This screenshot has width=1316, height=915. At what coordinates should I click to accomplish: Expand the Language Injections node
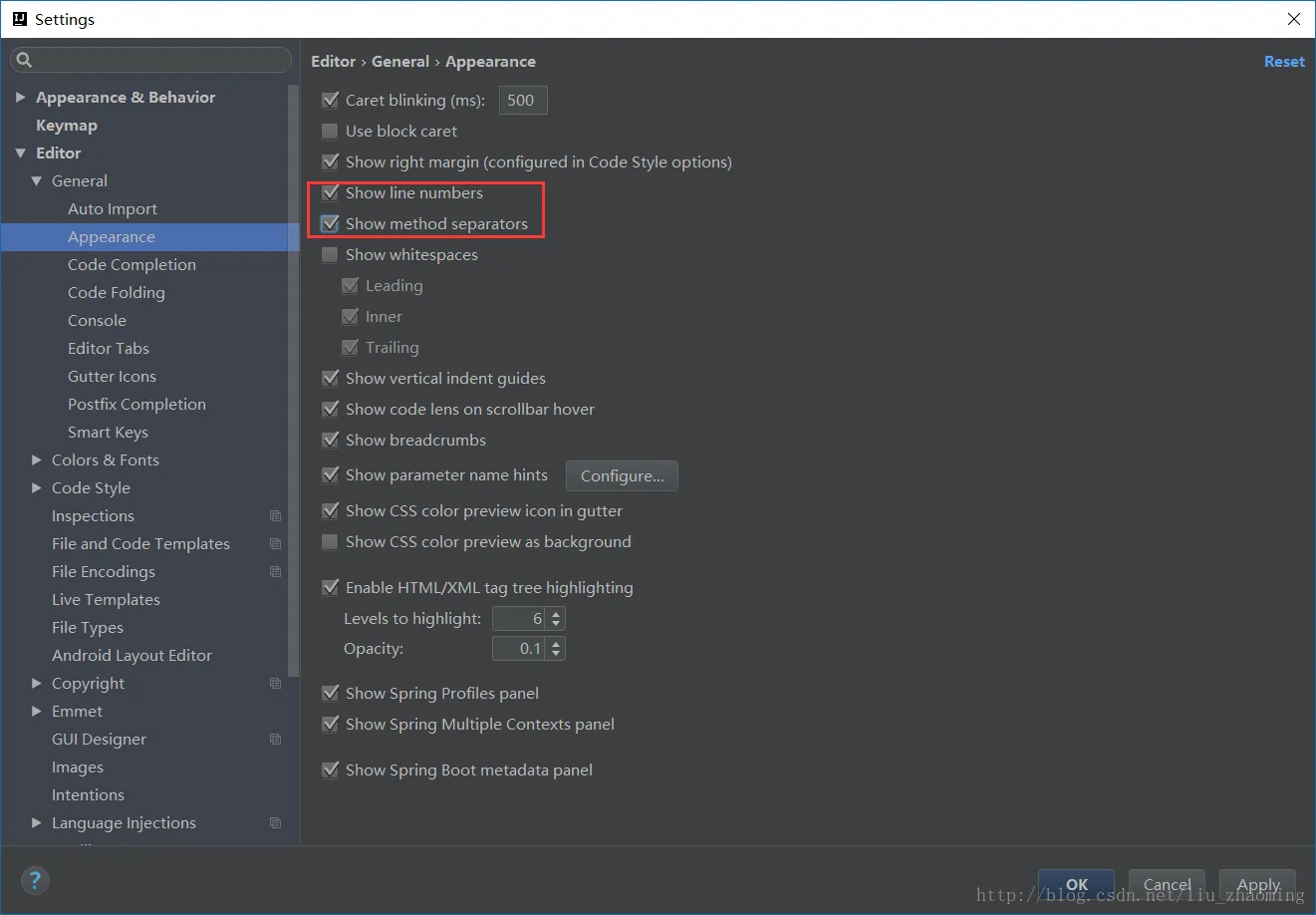point(37,822)
